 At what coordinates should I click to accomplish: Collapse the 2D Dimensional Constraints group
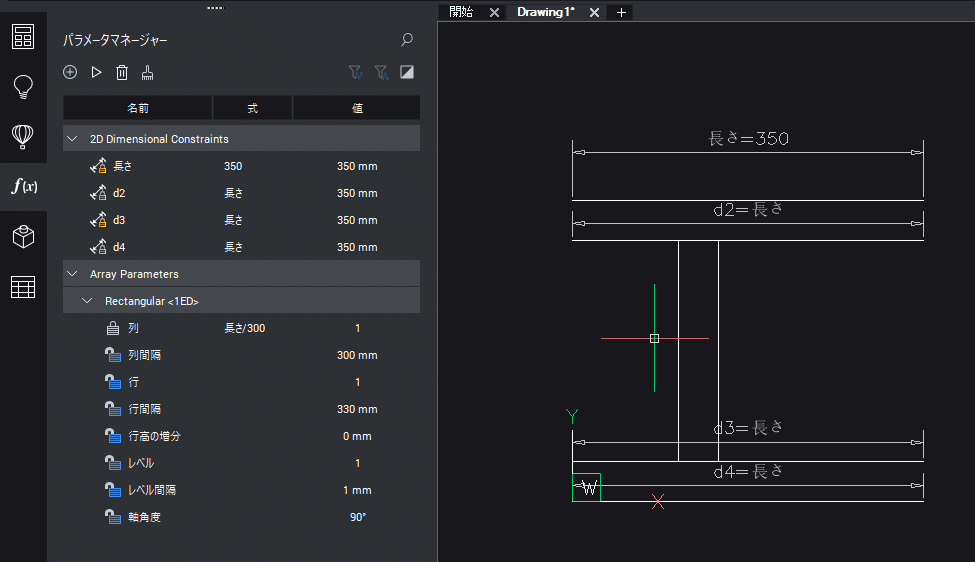coord(73,139)
